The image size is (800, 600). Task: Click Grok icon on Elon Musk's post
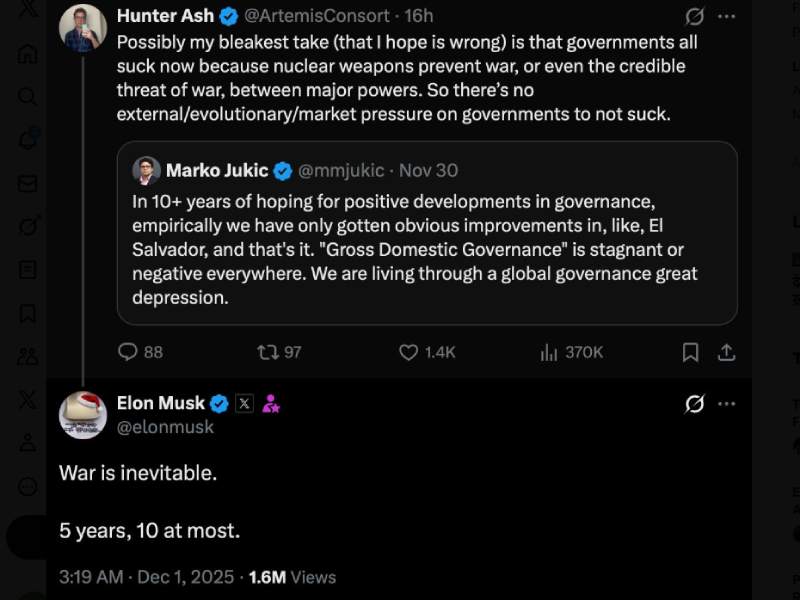[x=694, y=404]
